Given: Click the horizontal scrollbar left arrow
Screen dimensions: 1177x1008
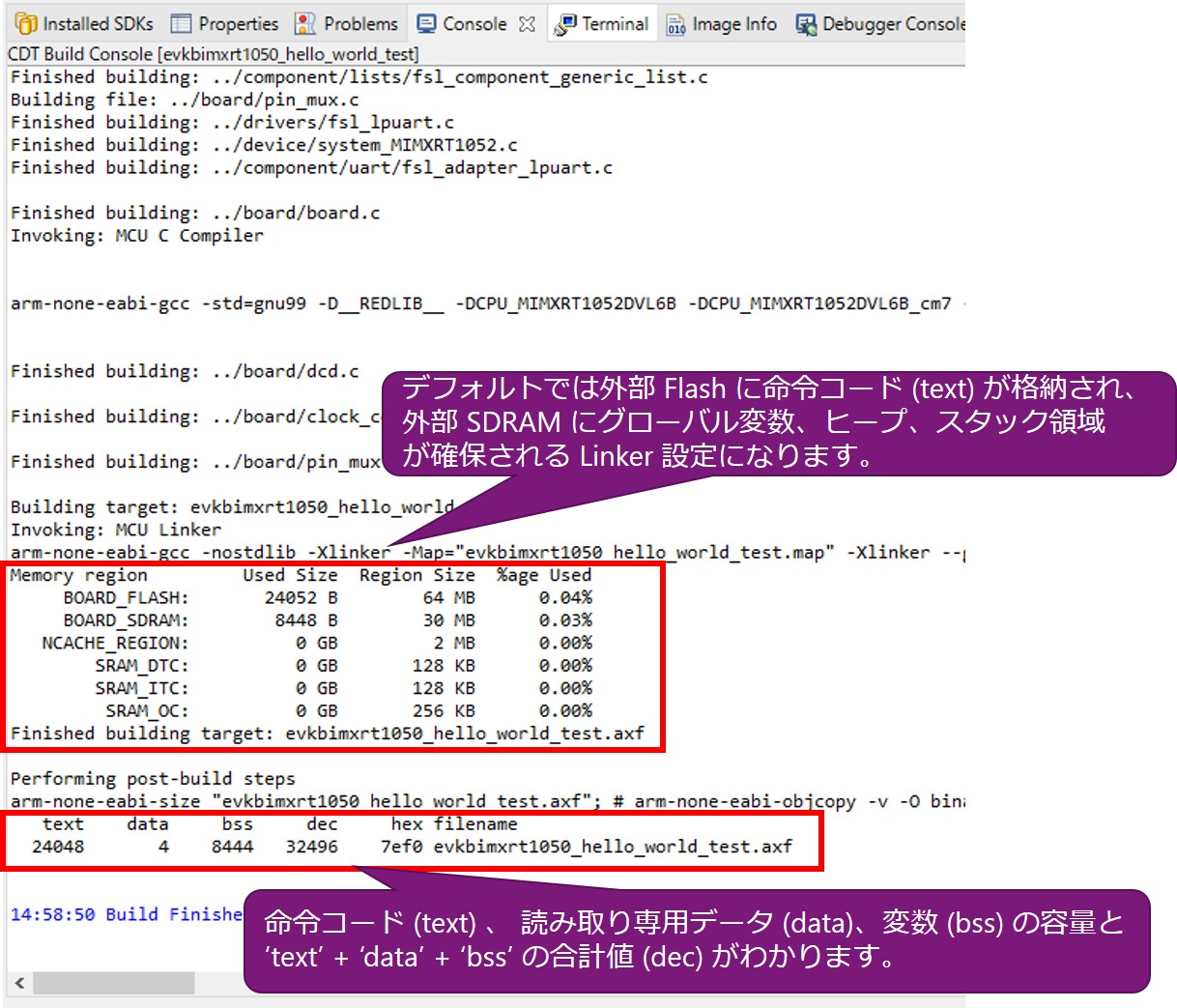Looking at the screenshot, I should [18, 983].
